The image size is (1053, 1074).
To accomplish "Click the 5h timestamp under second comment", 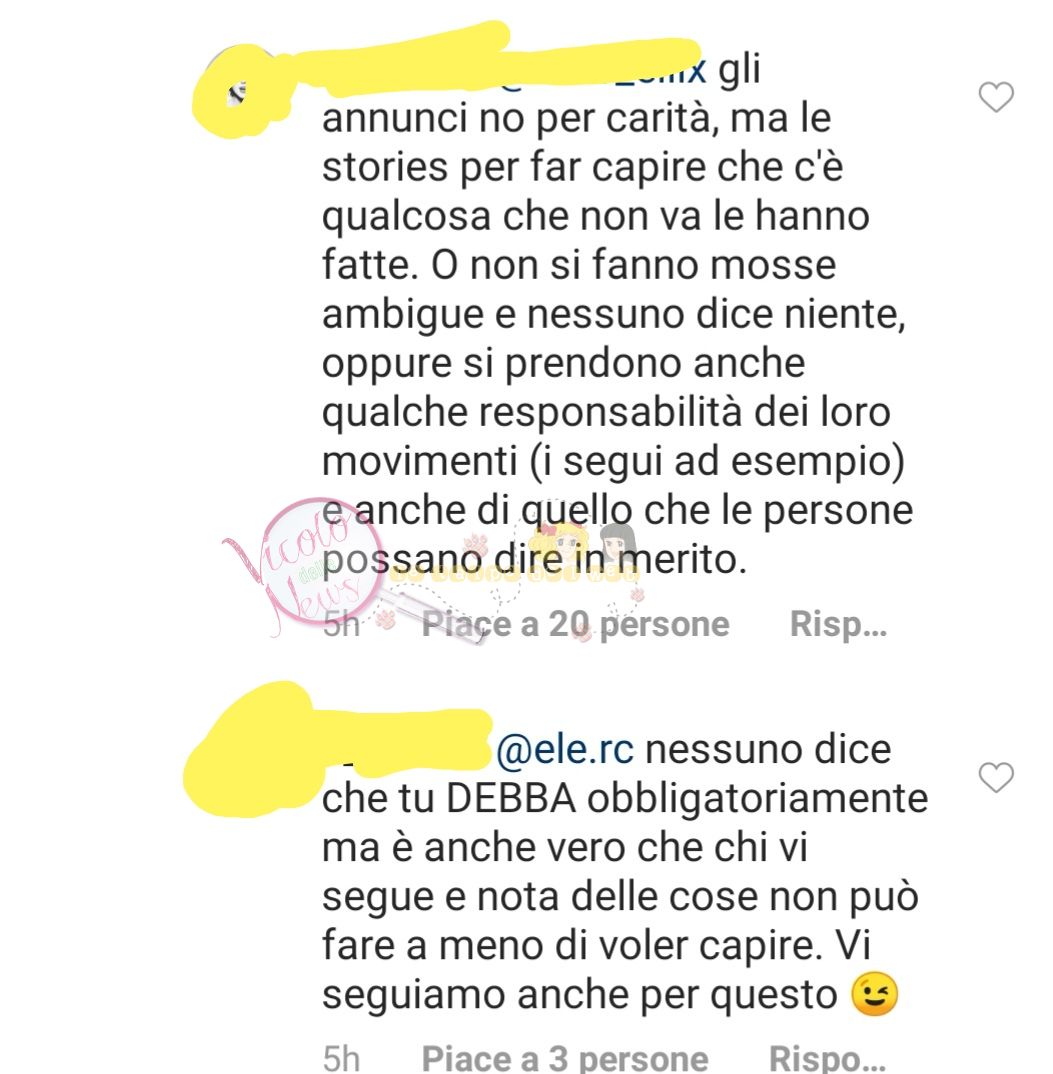I will [341, 1058].
